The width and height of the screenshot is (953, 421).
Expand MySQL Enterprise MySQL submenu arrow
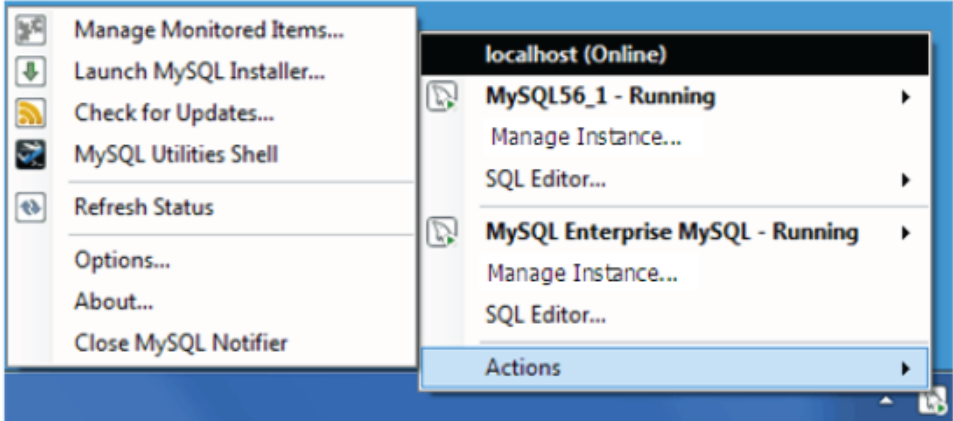click(906, 233)
